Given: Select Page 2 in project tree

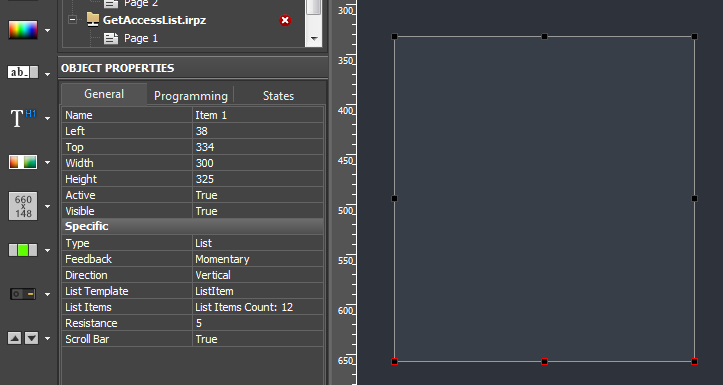Looking at the screenshot, I should 141,4.
